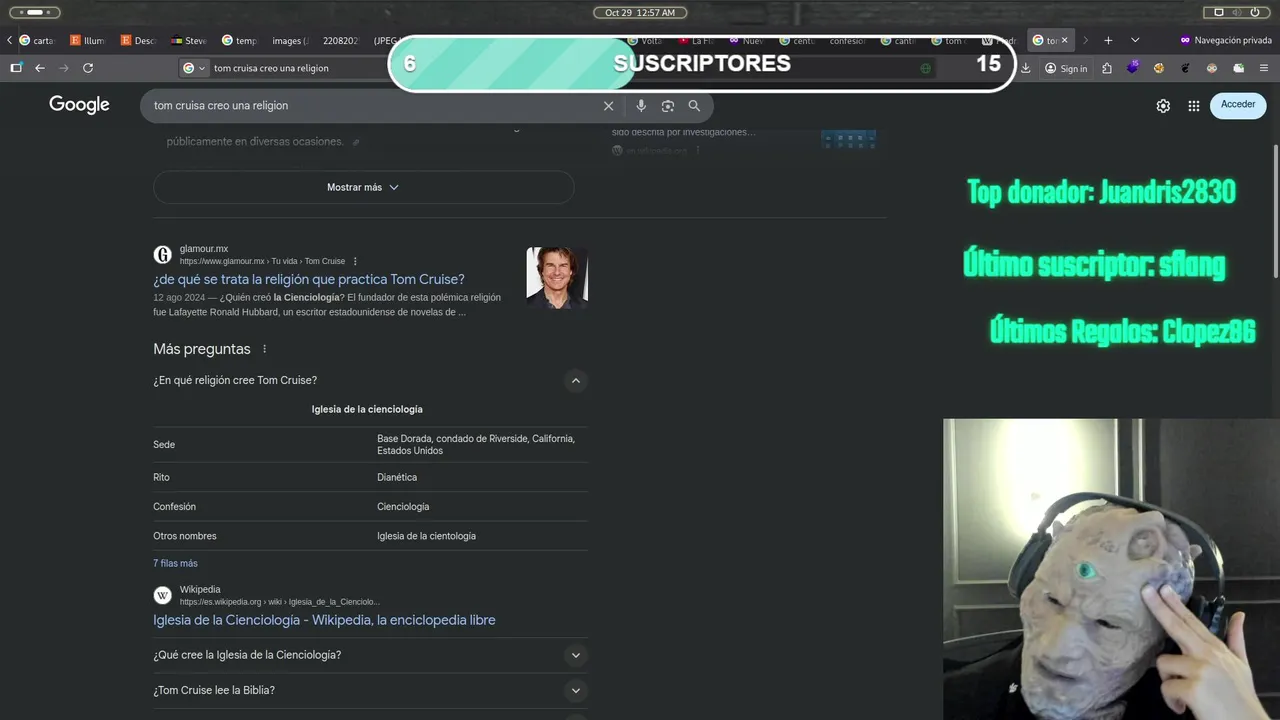This screenshot has height=720, width=1280.
Task: Collapse '¿En qué religión cree Tom Cruise?'
Action: (575, 381)
